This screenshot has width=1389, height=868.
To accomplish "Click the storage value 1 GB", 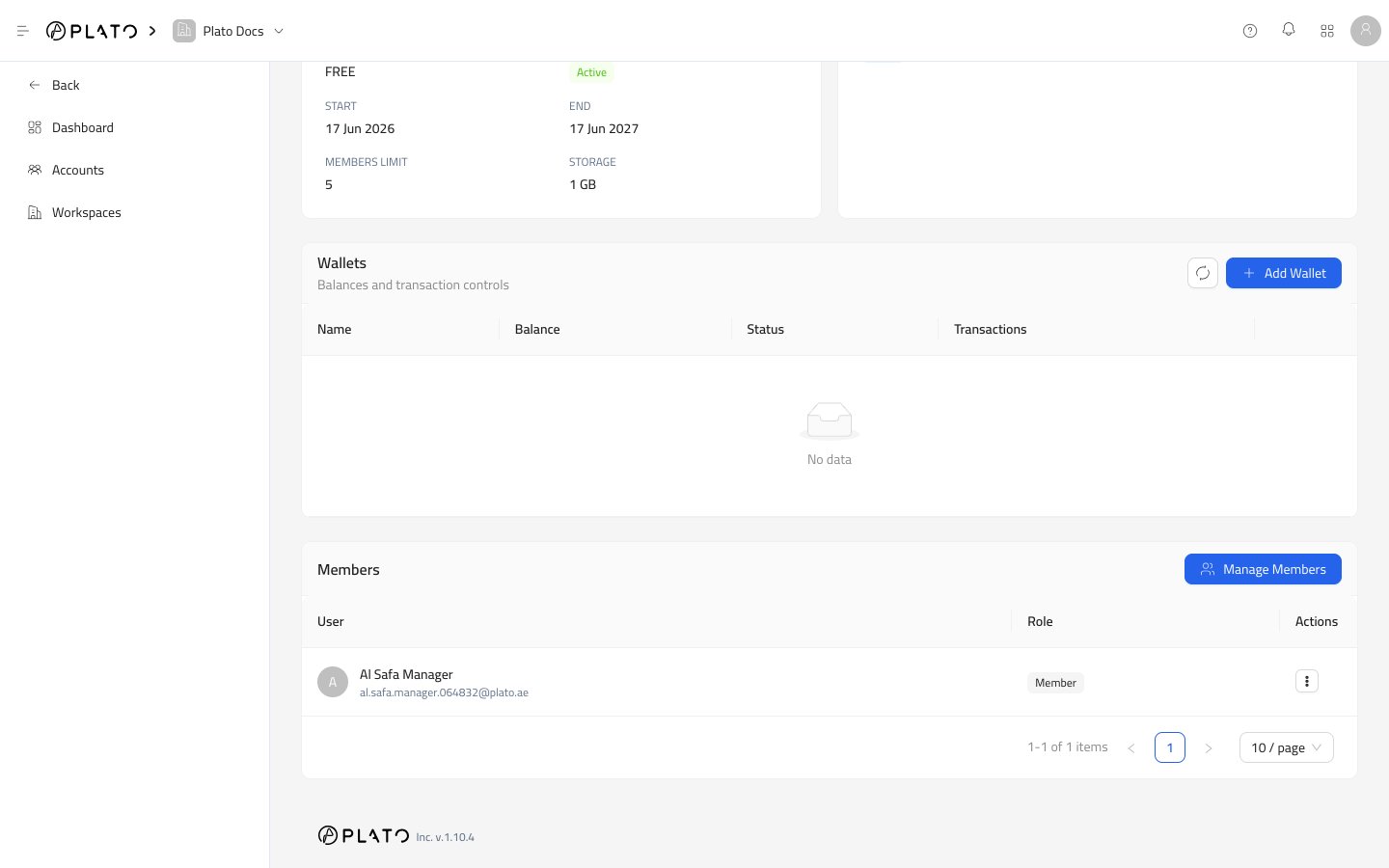I will click(583, 184).
